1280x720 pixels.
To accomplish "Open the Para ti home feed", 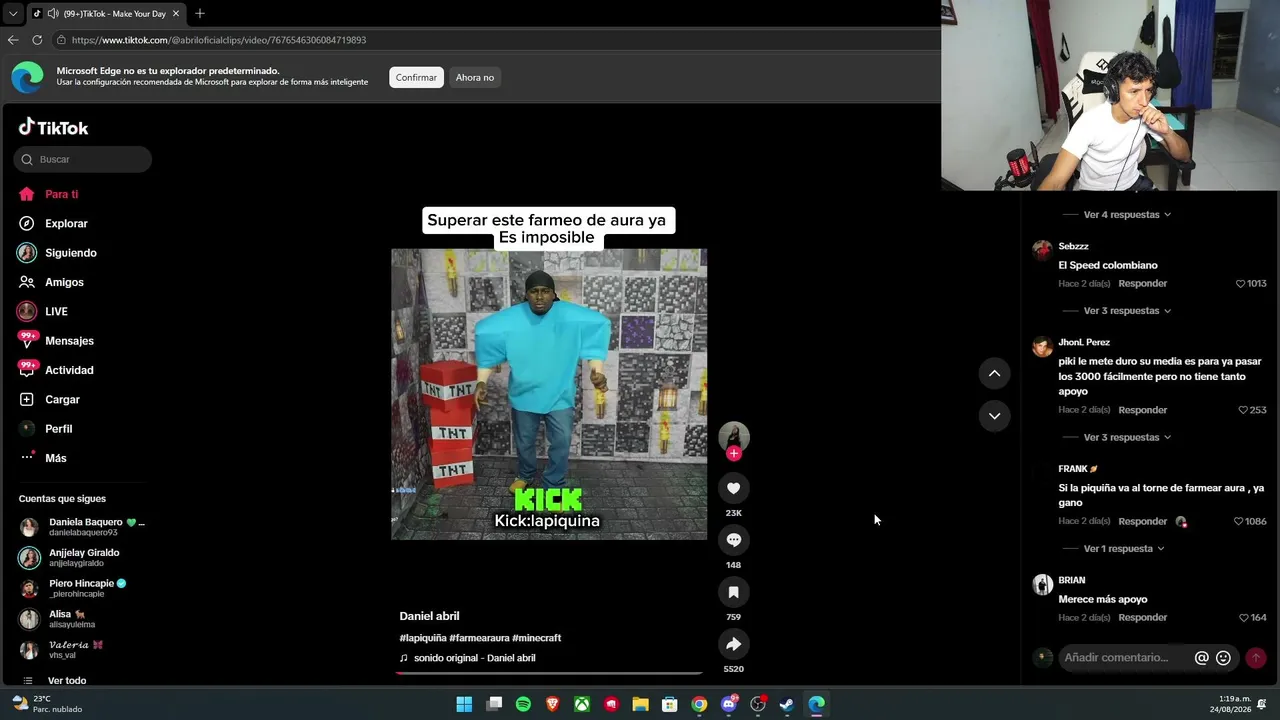I will [x=48, y=194].
